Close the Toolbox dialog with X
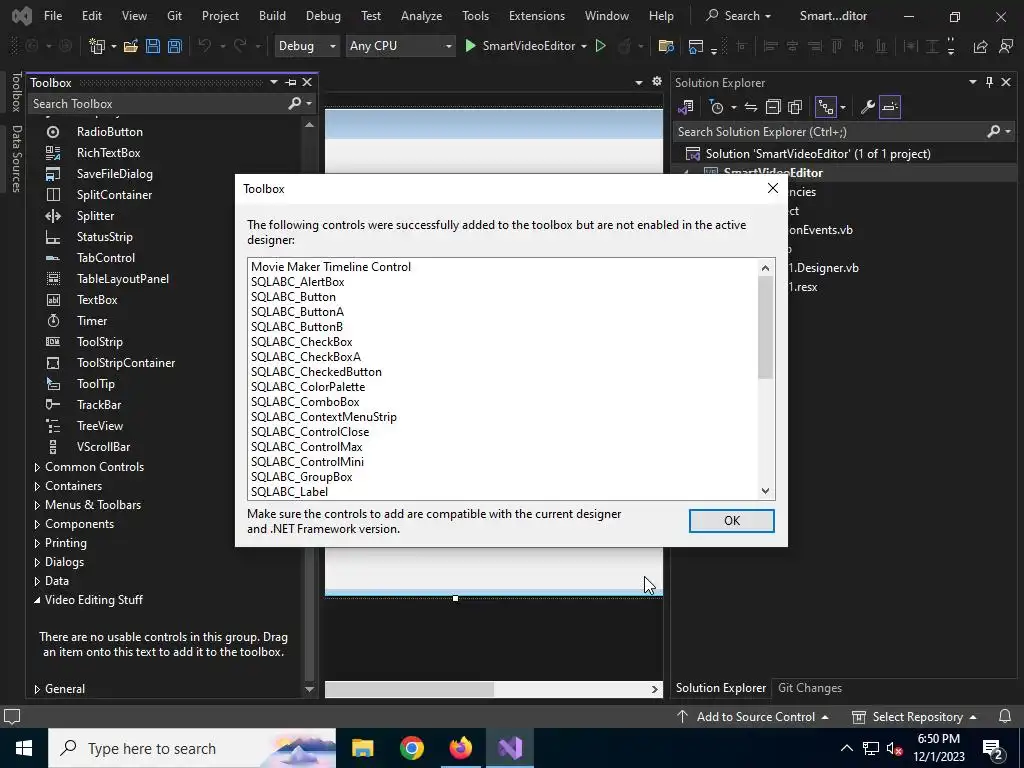Screen dimensions: 1024x768 [x=773, y=188]
